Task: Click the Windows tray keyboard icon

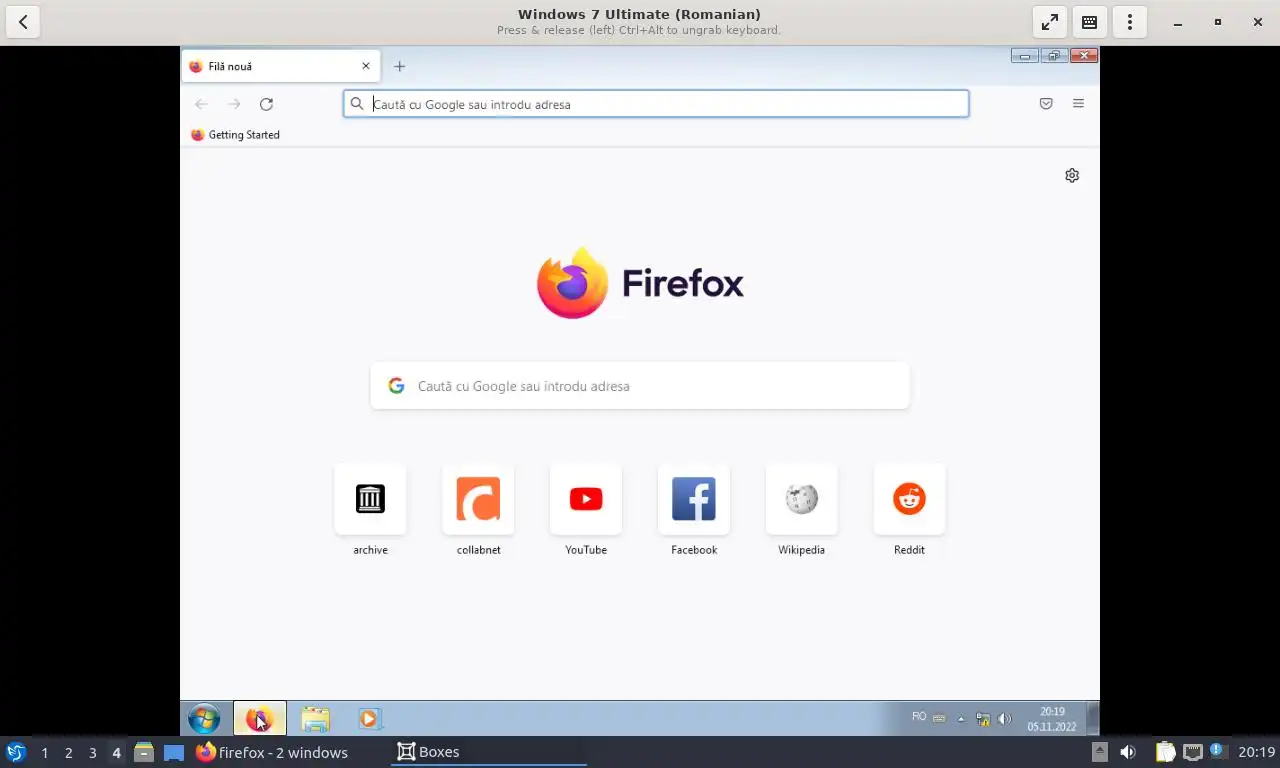Action: point(939,718)
